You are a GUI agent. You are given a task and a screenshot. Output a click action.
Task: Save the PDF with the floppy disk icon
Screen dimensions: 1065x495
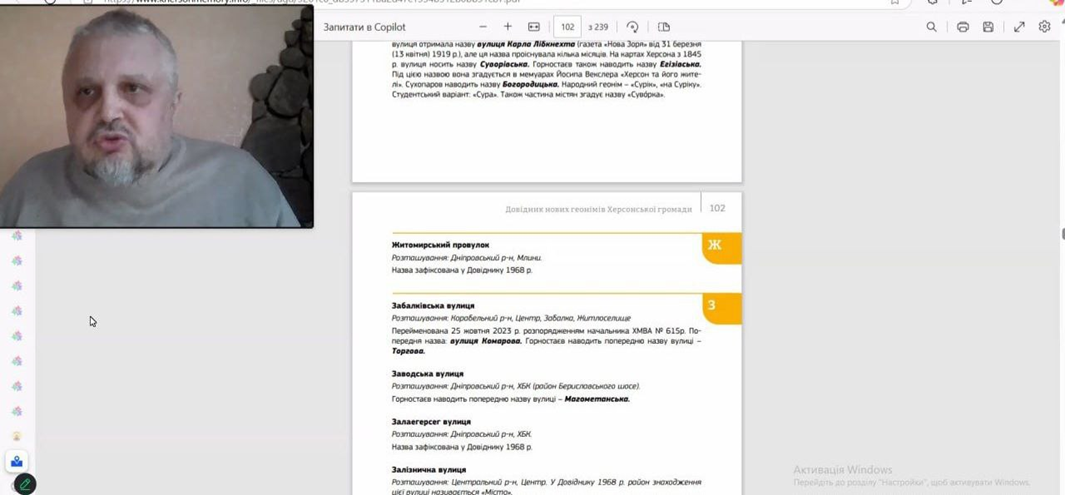pos(988,26)
